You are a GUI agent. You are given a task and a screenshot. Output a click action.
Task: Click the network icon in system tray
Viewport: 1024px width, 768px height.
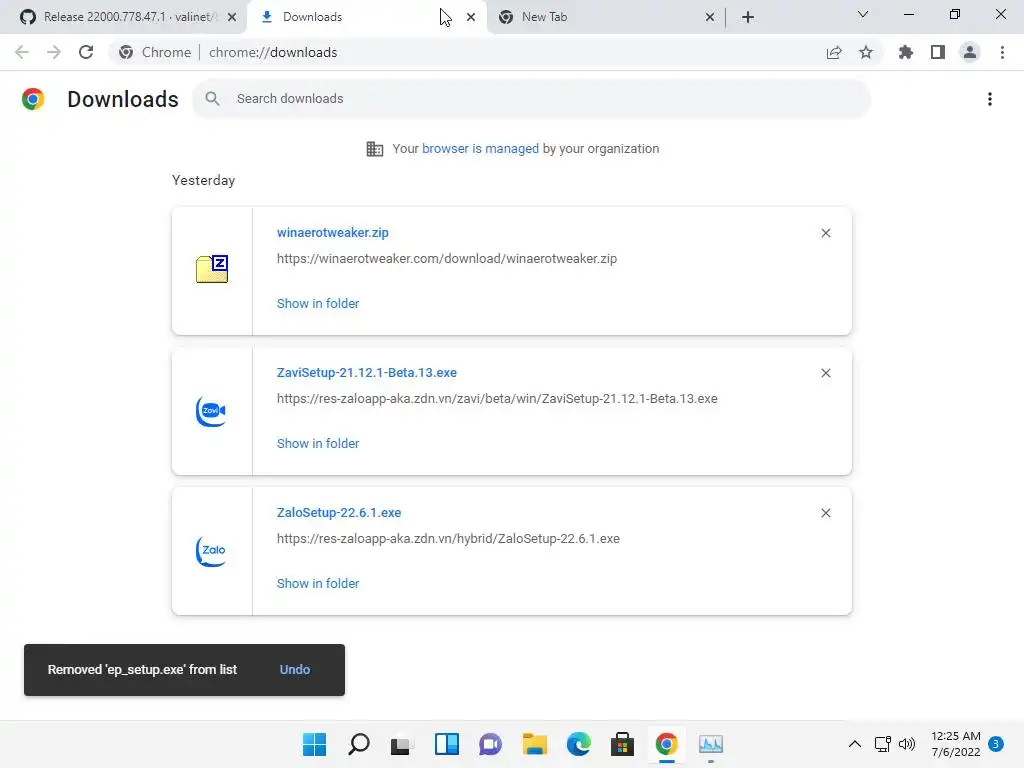pyautogui.click(x=883, y=744)
